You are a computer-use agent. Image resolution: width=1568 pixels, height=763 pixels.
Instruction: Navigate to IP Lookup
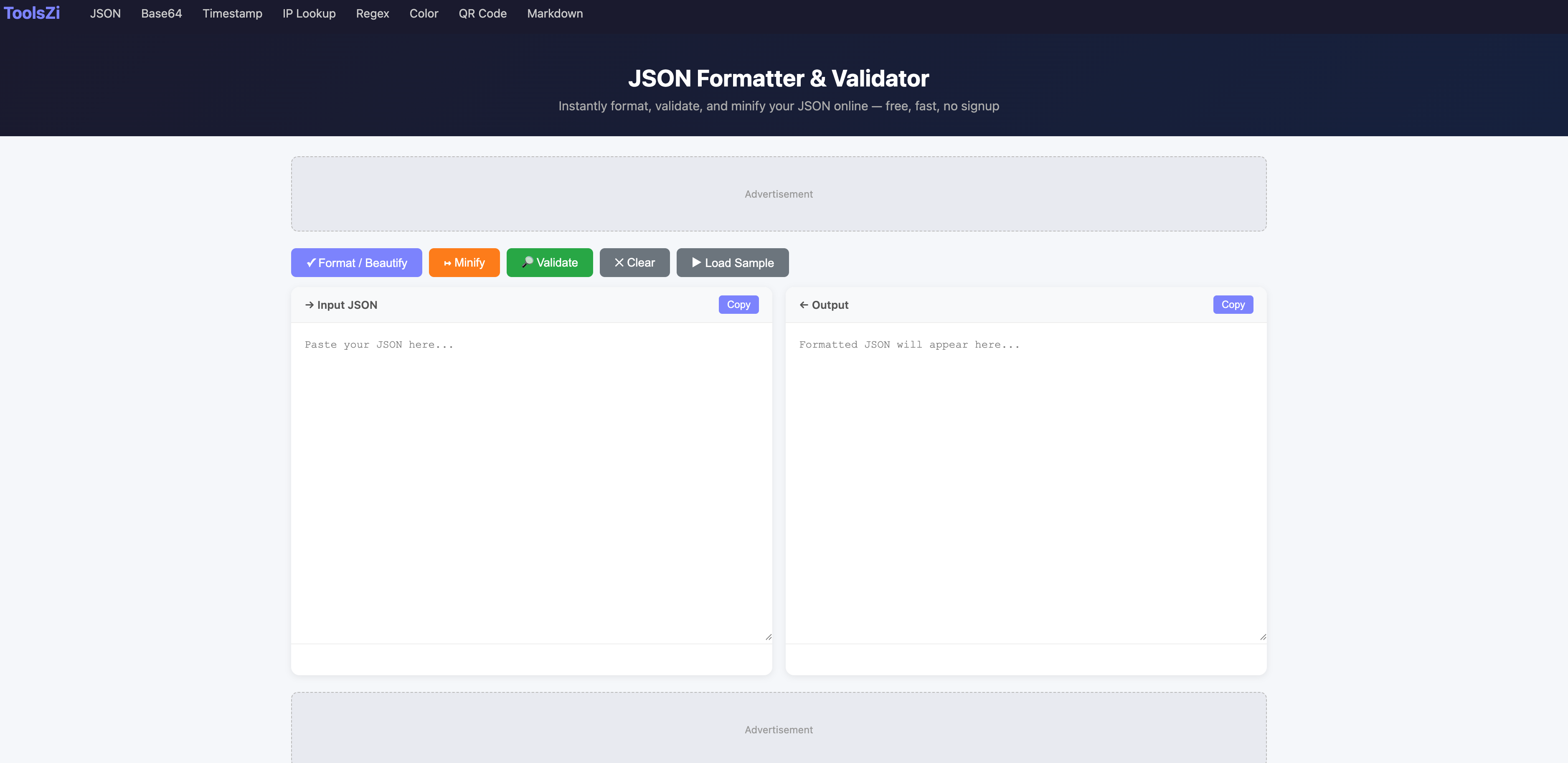(309, 13)
